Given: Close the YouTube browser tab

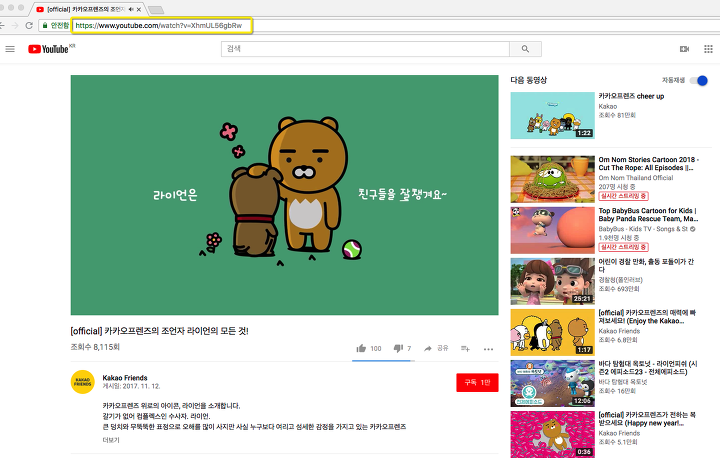Looking at the screenshot, I should tap(139, 9).
